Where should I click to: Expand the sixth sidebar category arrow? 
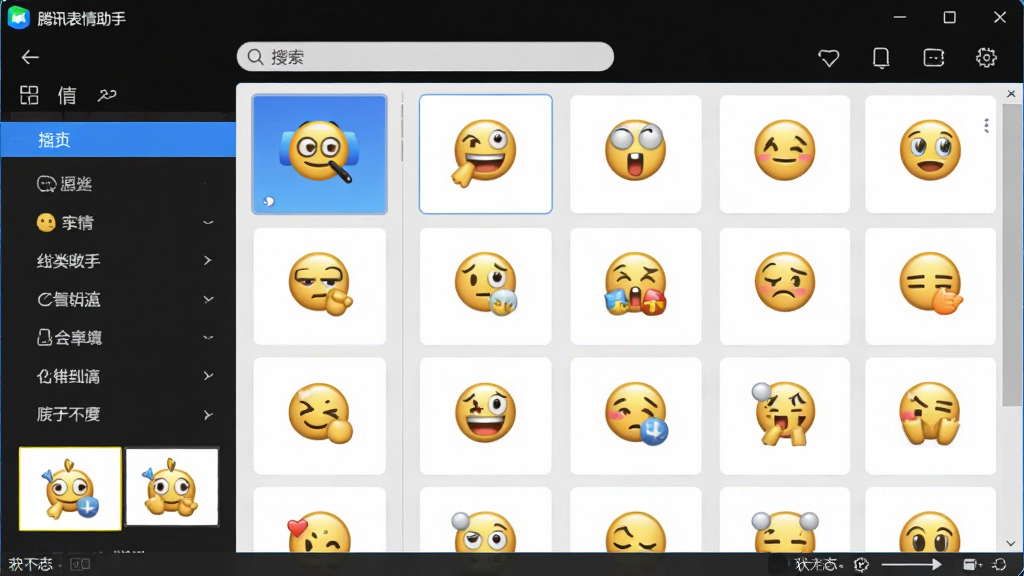[x=208, y=376]
